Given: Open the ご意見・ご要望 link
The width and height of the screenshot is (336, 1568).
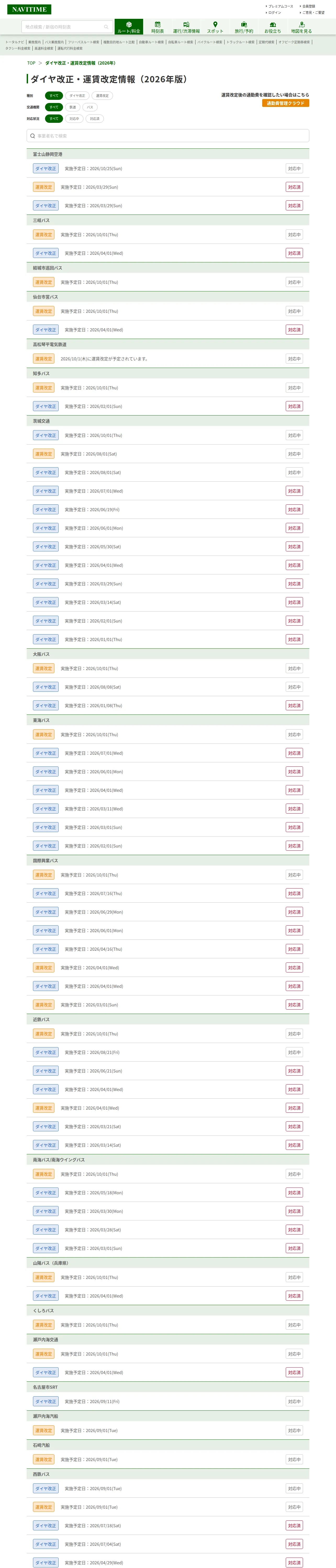Looking at the screenshot, I should 313,12.
